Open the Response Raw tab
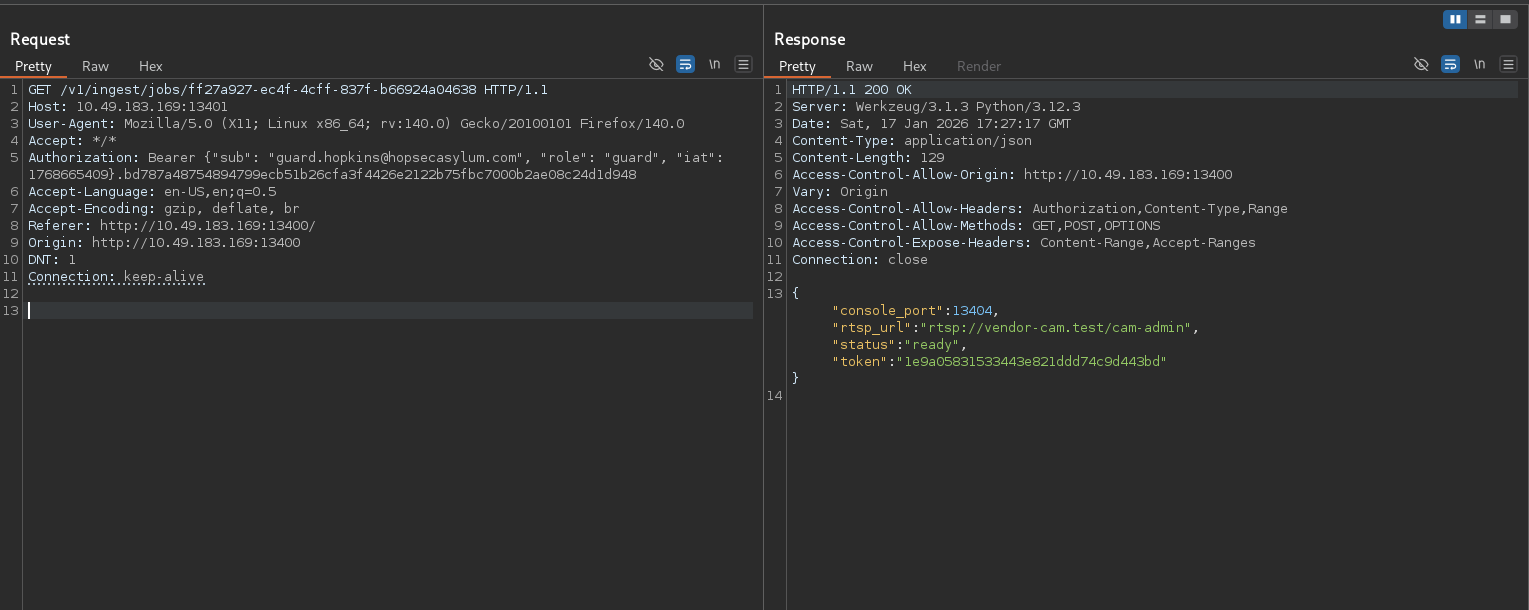The width and height of the screenshot is (1529, 610). coord(859,66)
